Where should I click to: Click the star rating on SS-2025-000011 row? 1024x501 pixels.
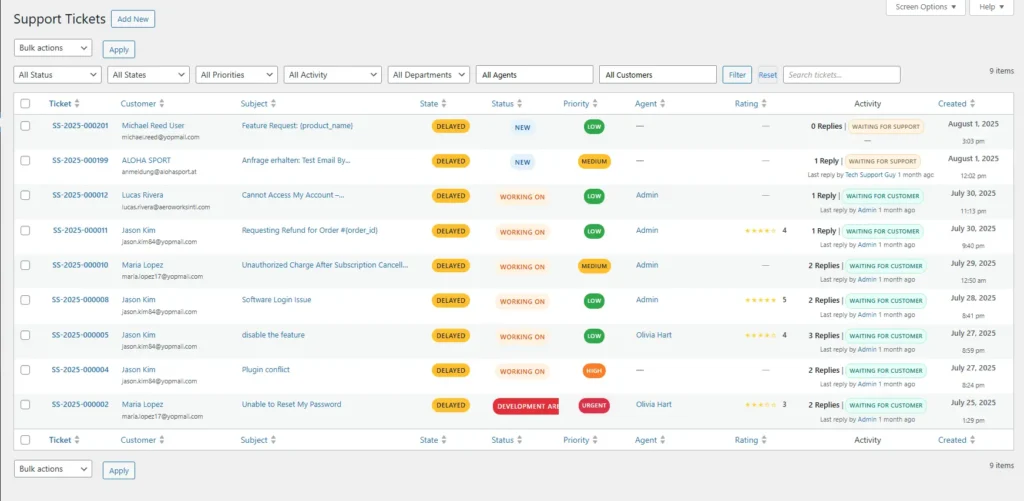click(x=761, y=231)
